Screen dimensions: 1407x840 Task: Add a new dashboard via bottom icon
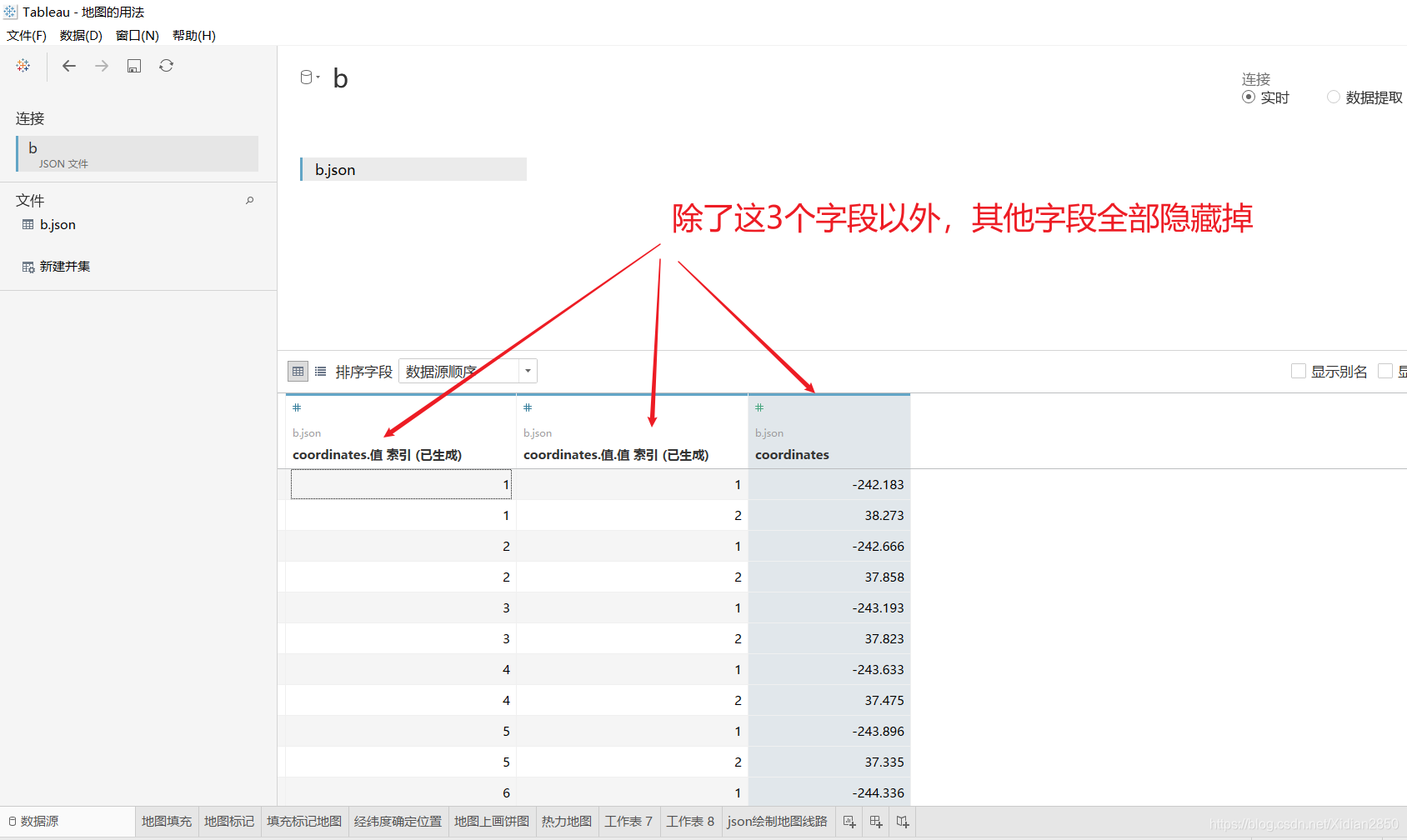click(876, 822)
